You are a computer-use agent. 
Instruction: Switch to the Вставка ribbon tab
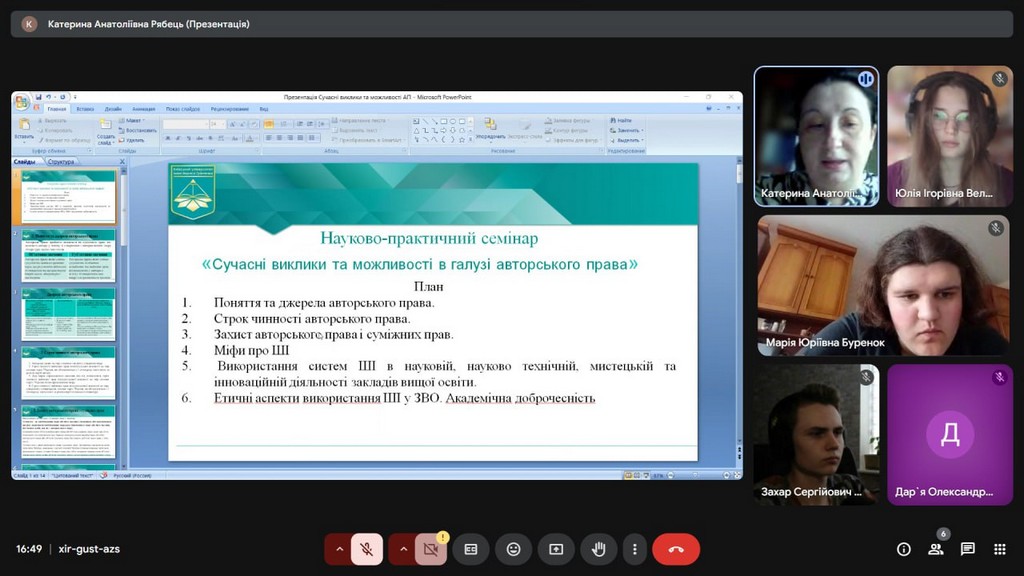click(x=88, y=108)
